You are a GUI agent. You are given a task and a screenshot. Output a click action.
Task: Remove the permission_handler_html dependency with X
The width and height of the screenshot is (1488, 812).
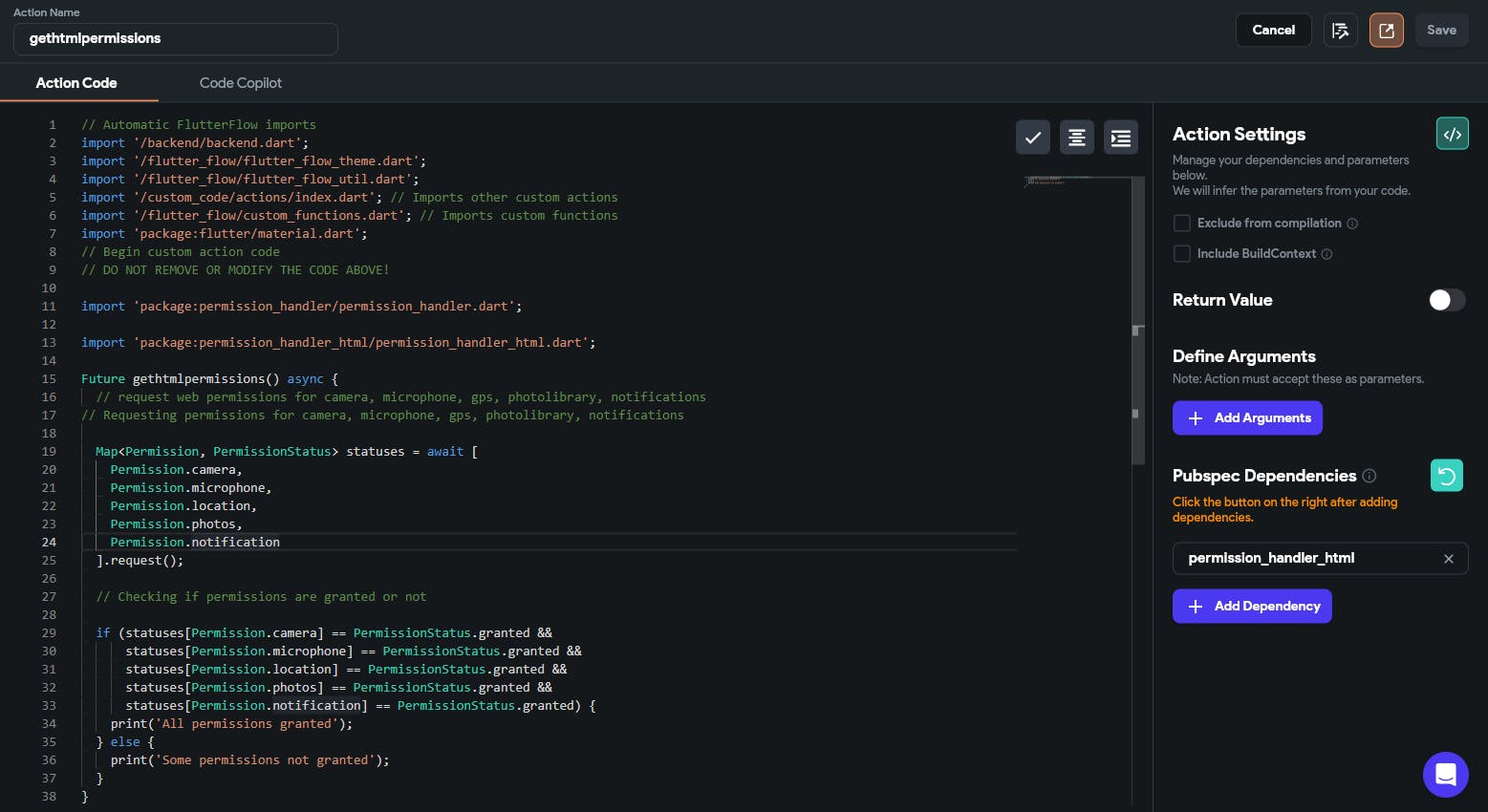click(1448, 559)
